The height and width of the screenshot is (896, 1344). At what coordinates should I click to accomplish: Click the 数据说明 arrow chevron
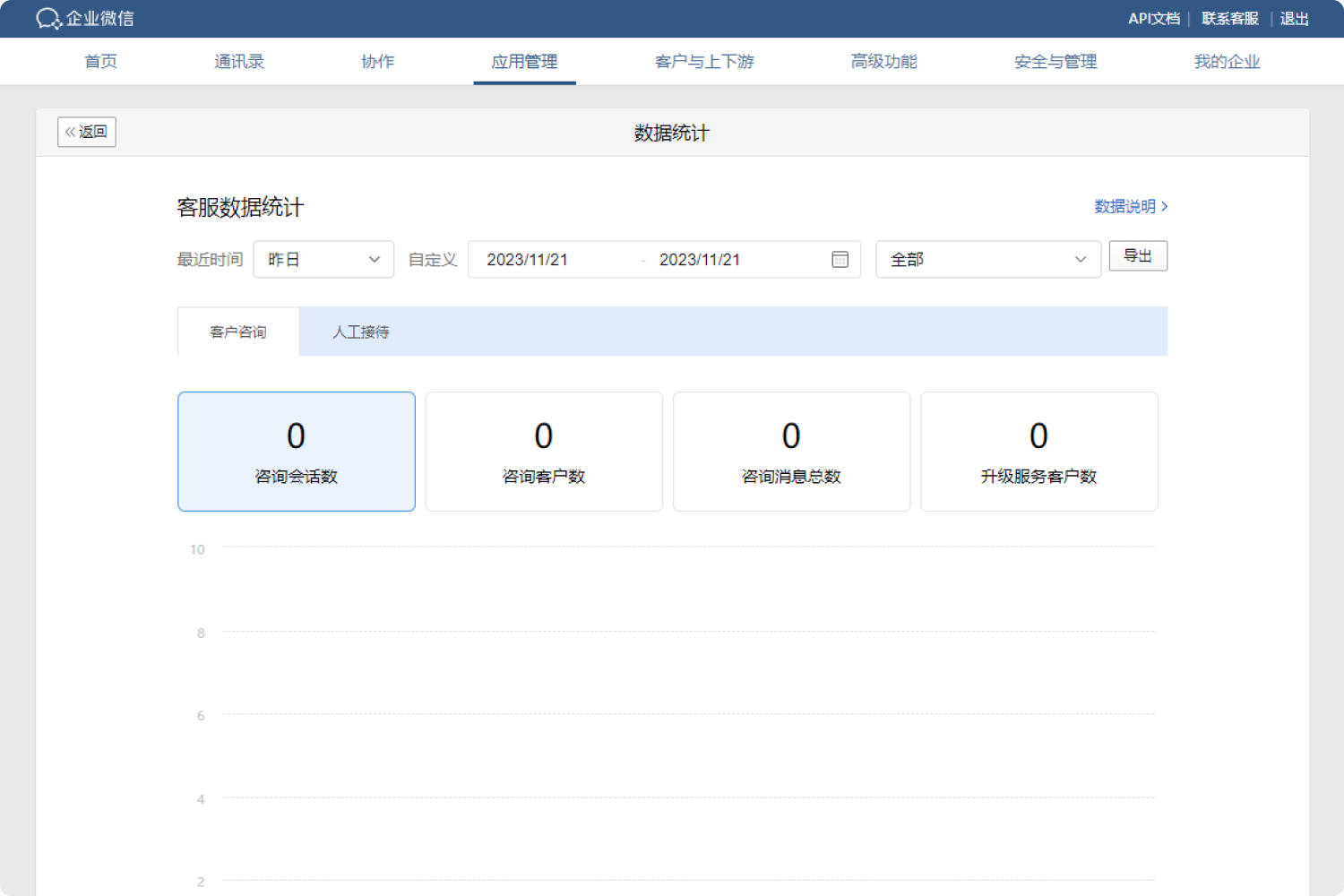[x=1164, y=206]
